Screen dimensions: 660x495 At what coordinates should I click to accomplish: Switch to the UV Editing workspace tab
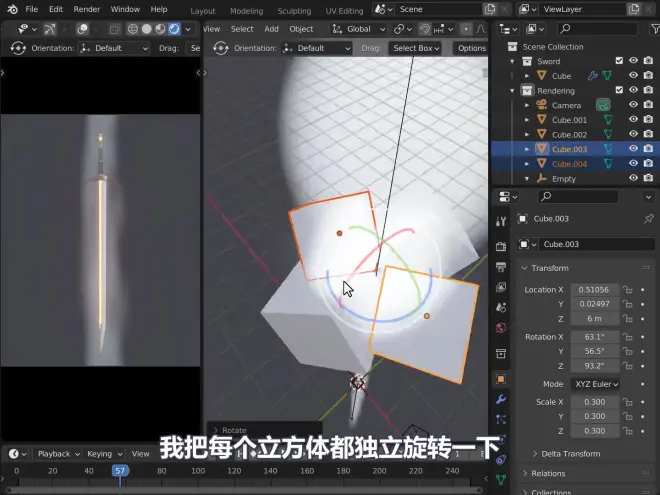click(x=344, y=11)
